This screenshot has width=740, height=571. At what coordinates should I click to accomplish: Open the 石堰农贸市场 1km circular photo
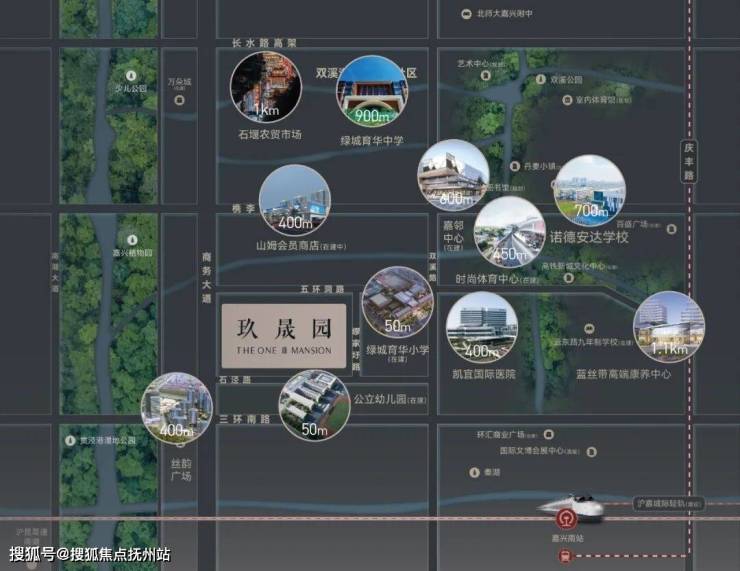point(266,87)
